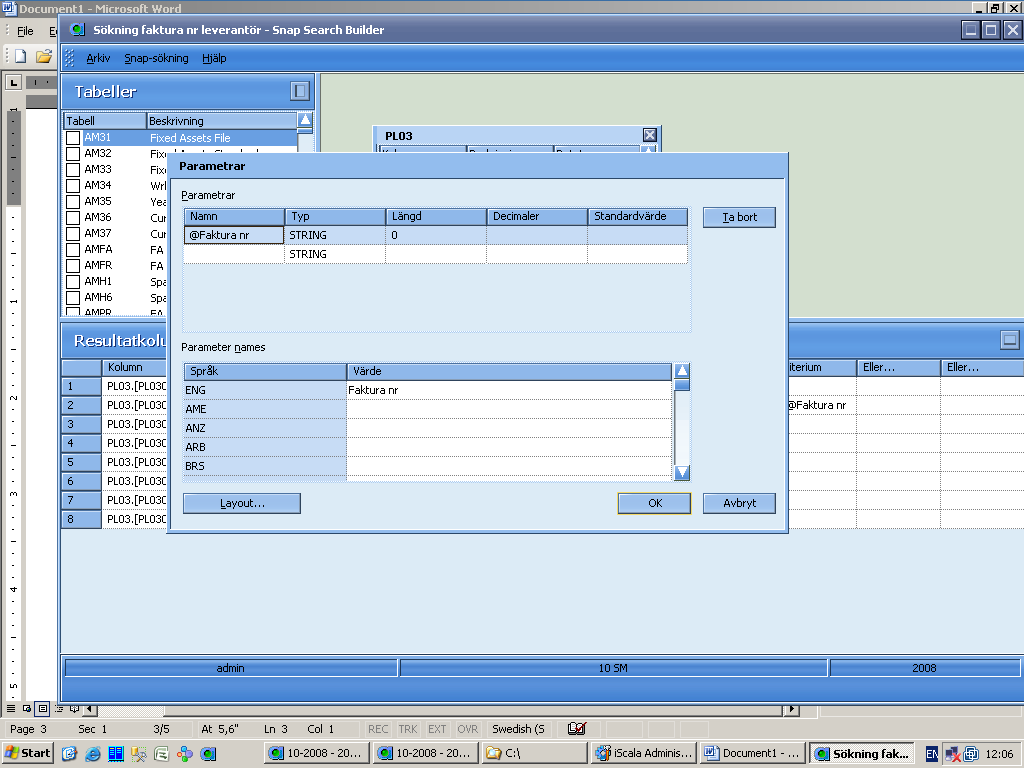Click the Windows Start button
Viewport: 1024px width, 768px height.
tap(27, 753)
